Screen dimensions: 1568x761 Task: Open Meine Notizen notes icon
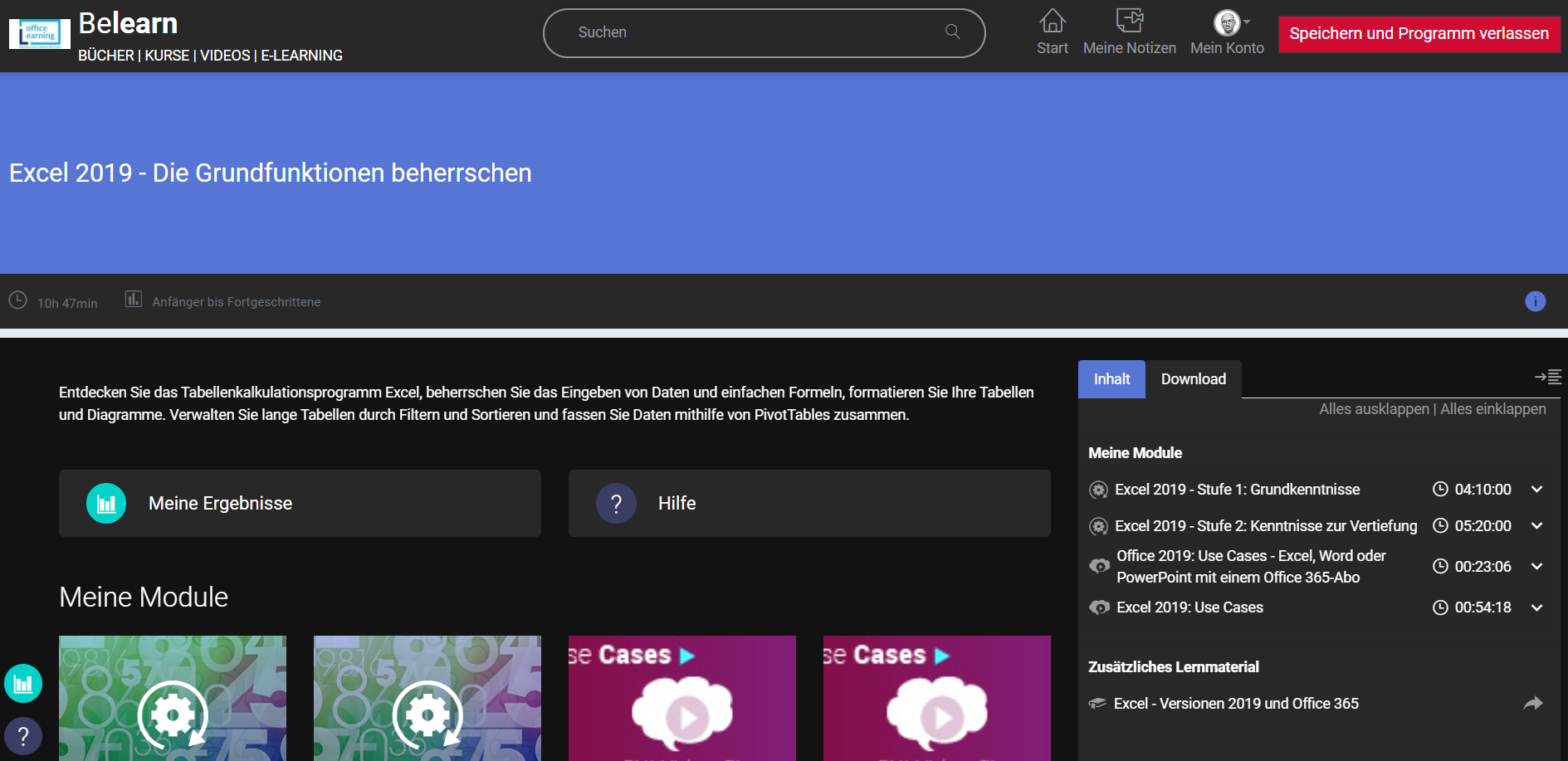tap(1129, 21)
